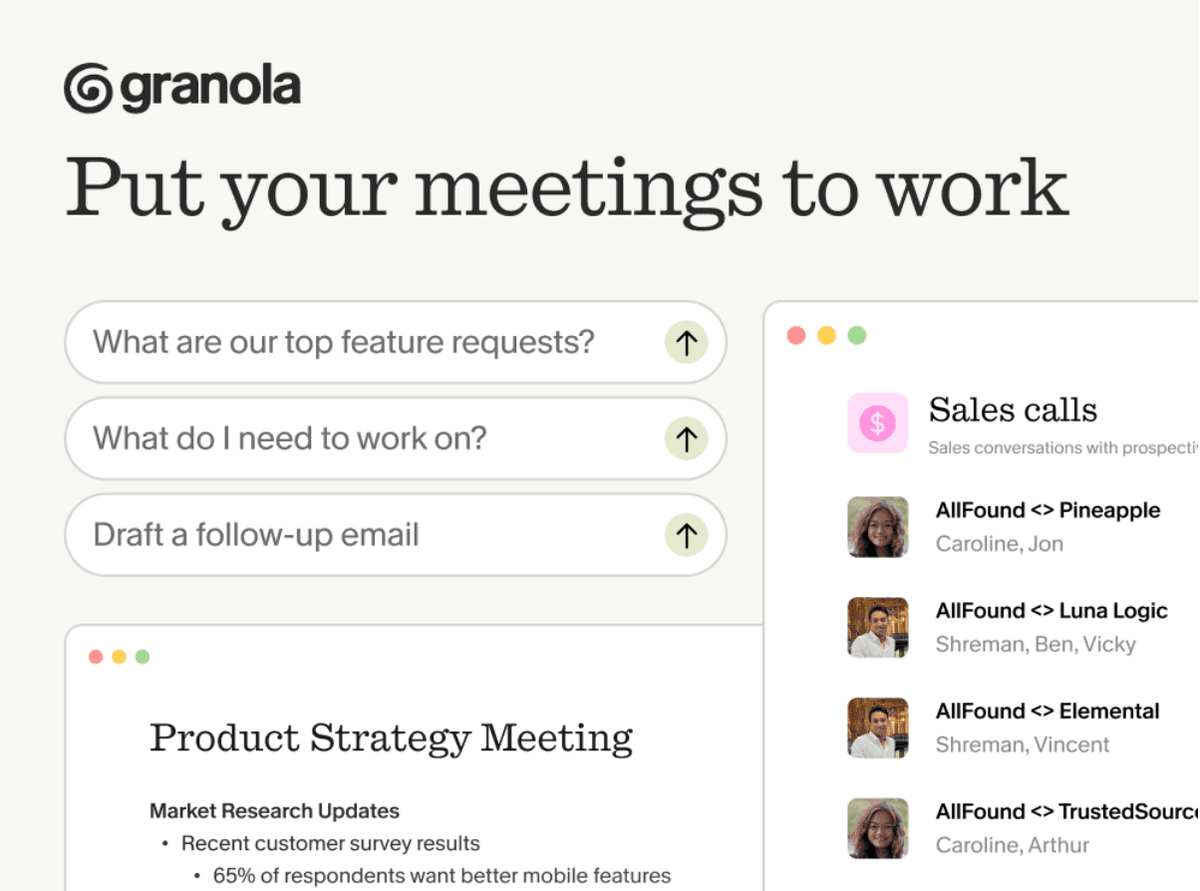This screenshot has width=1200, height=891.
Task: Select avatar next to AllFound <> TrustedSource
Action: coord(878,828)
